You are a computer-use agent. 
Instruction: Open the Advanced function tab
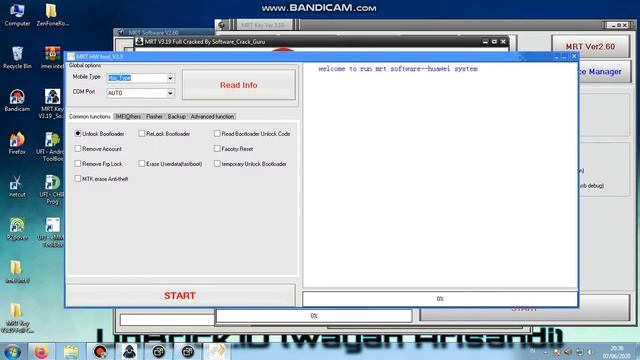click(x=212, y=116)
